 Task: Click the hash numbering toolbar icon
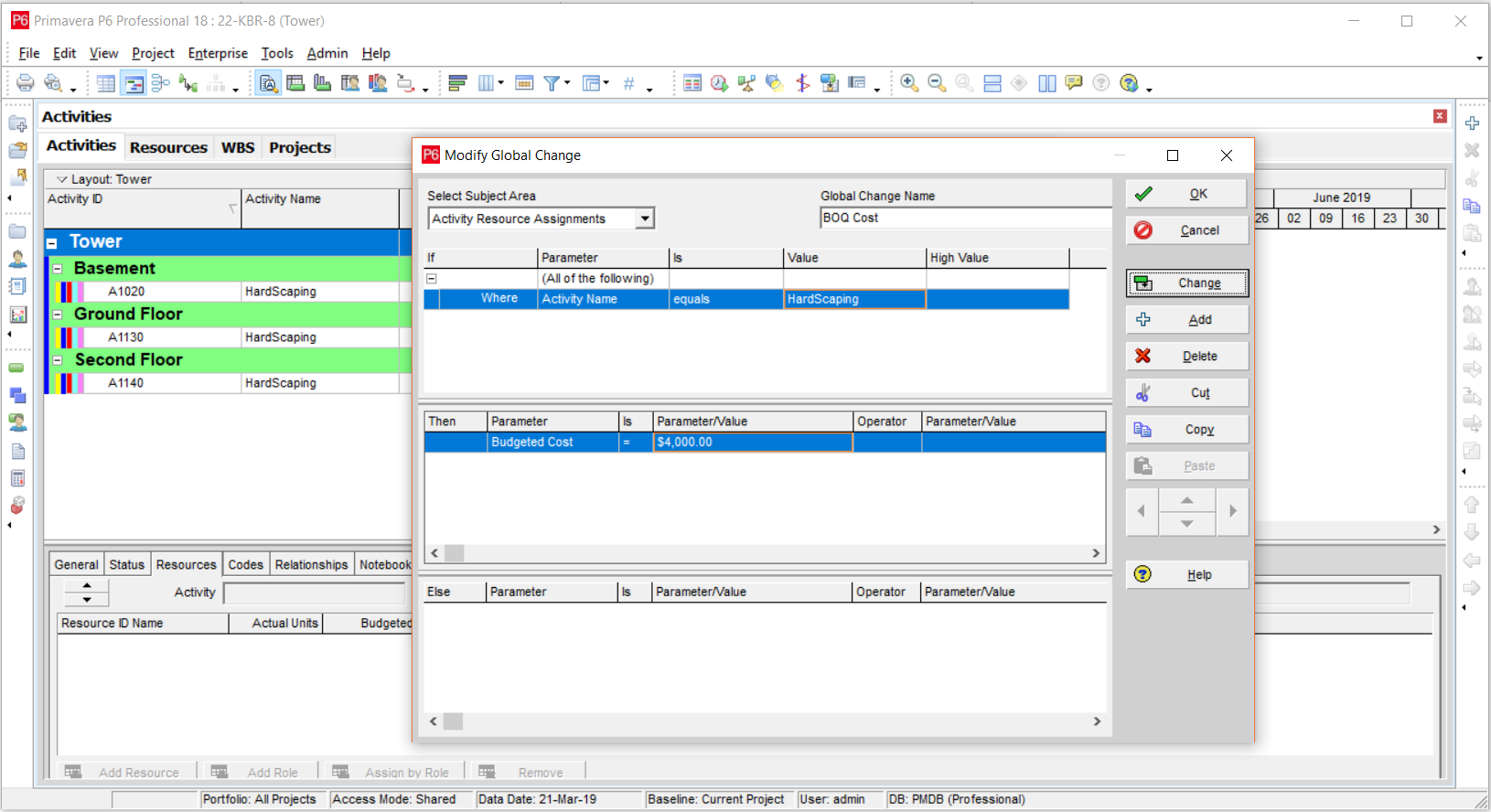[628, 83]
